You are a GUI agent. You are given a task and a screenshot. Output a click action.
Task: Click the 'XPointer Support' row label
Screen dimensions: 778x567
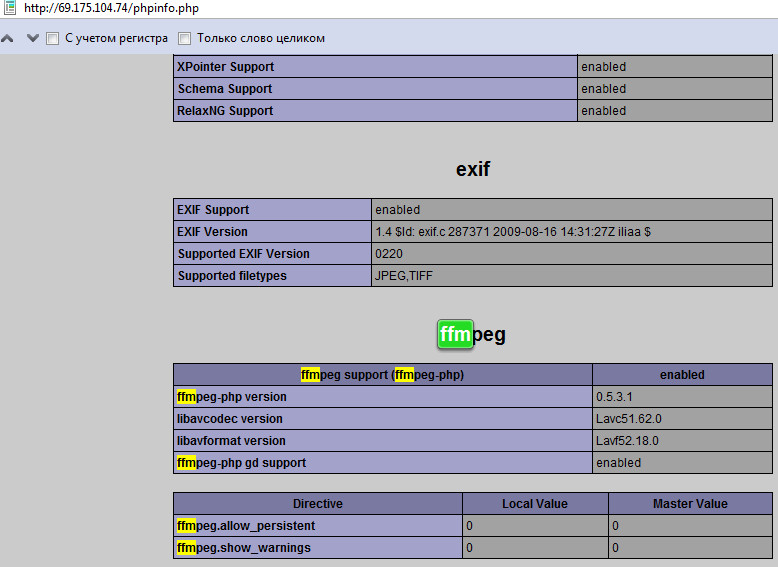coord(225,67)
